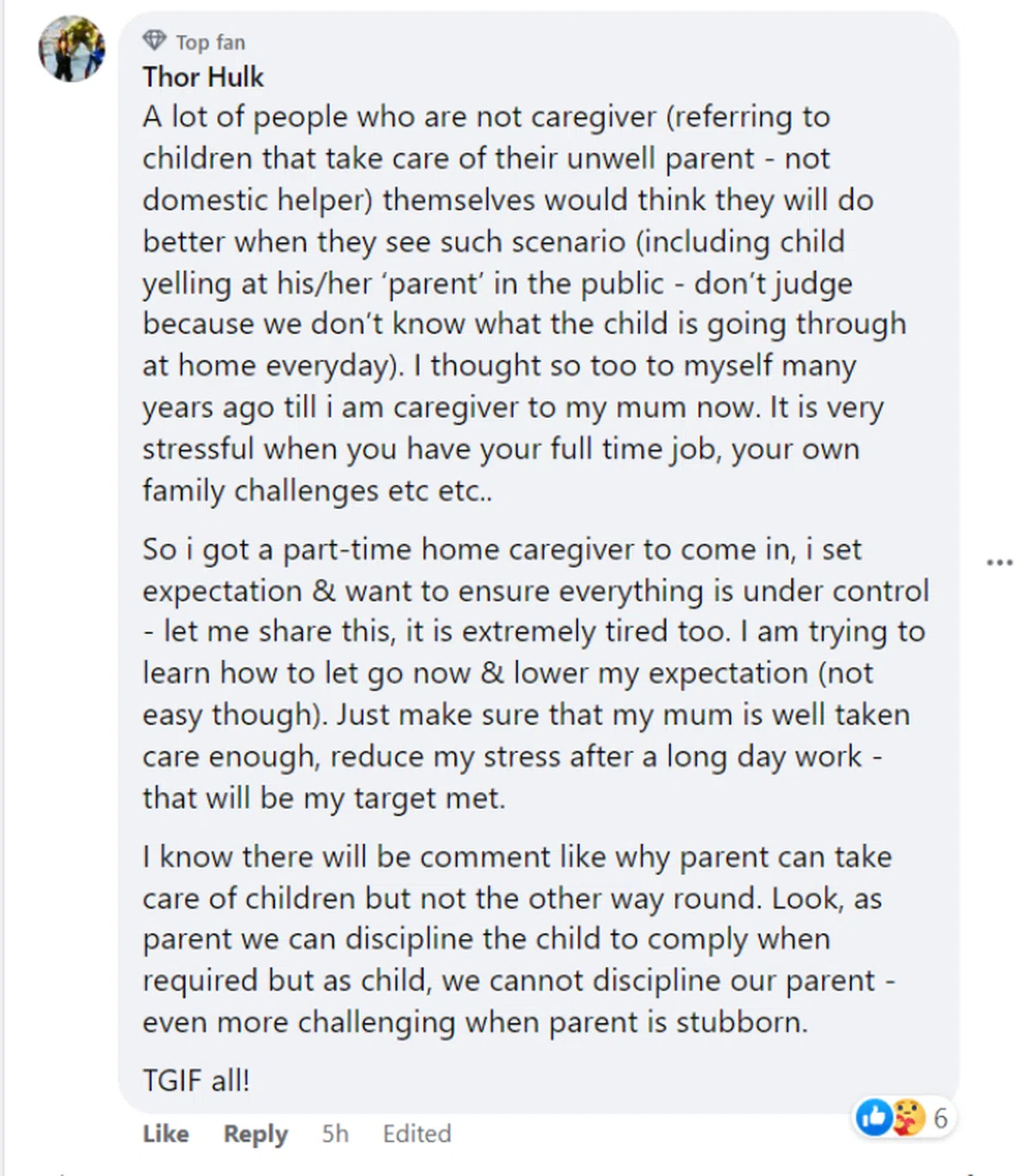The height and width of the screenshot is (1176, 1034).
Task: View edit history via Edited link
Action: [416, 1133]
